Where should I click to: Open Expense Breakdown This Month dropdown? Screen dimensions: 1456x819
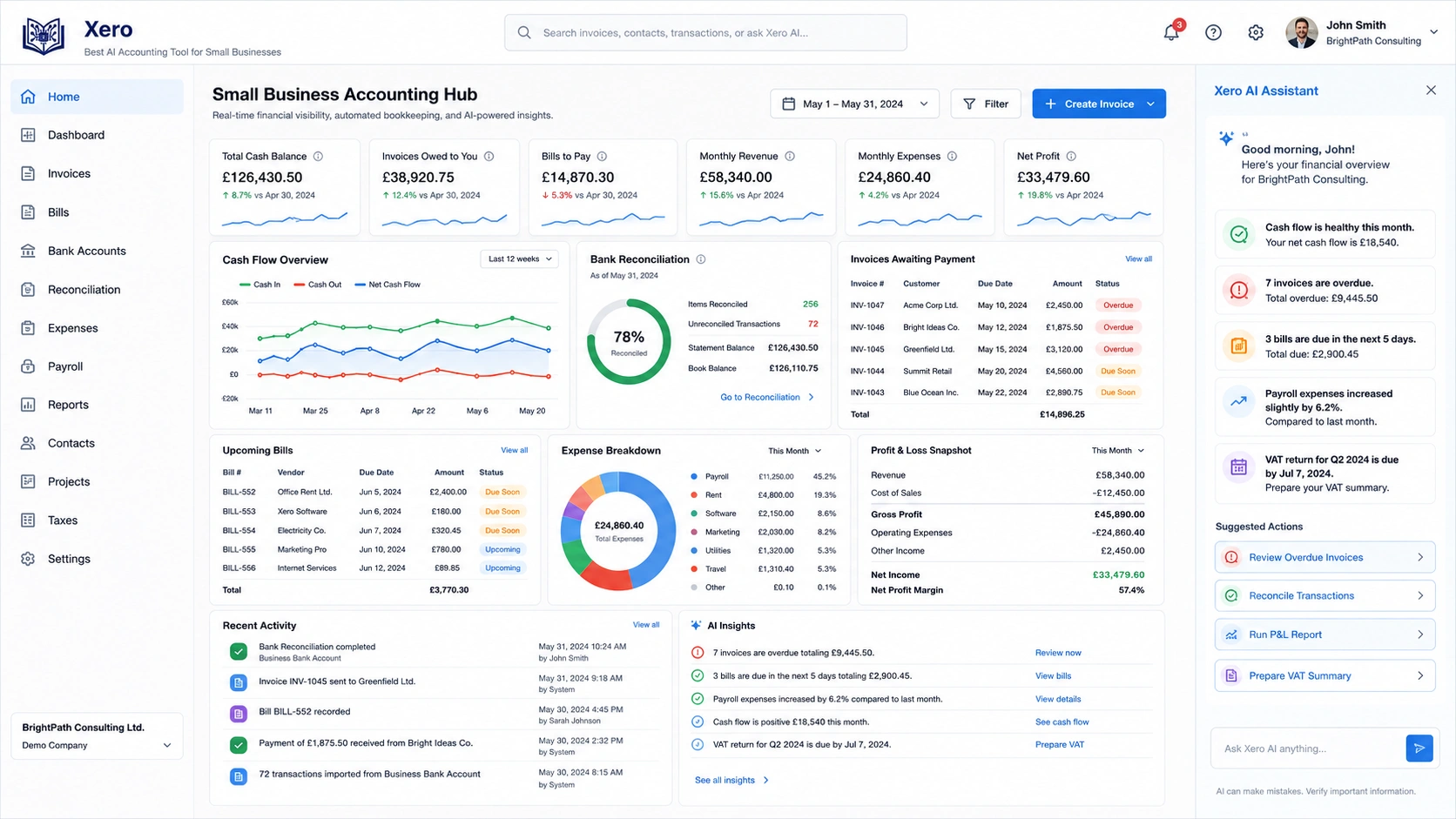[795, 451]
